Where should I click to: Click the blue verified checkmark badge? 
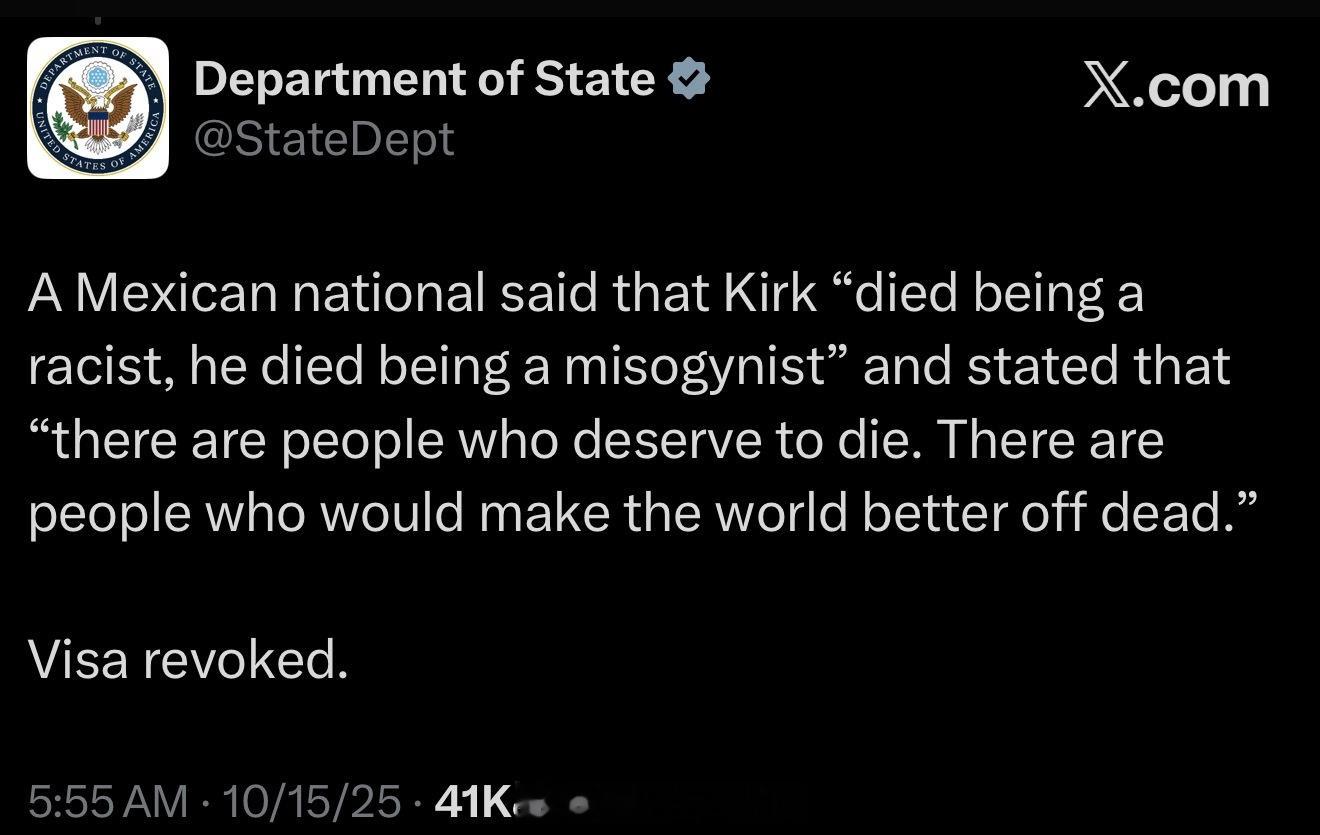point(689,78)
